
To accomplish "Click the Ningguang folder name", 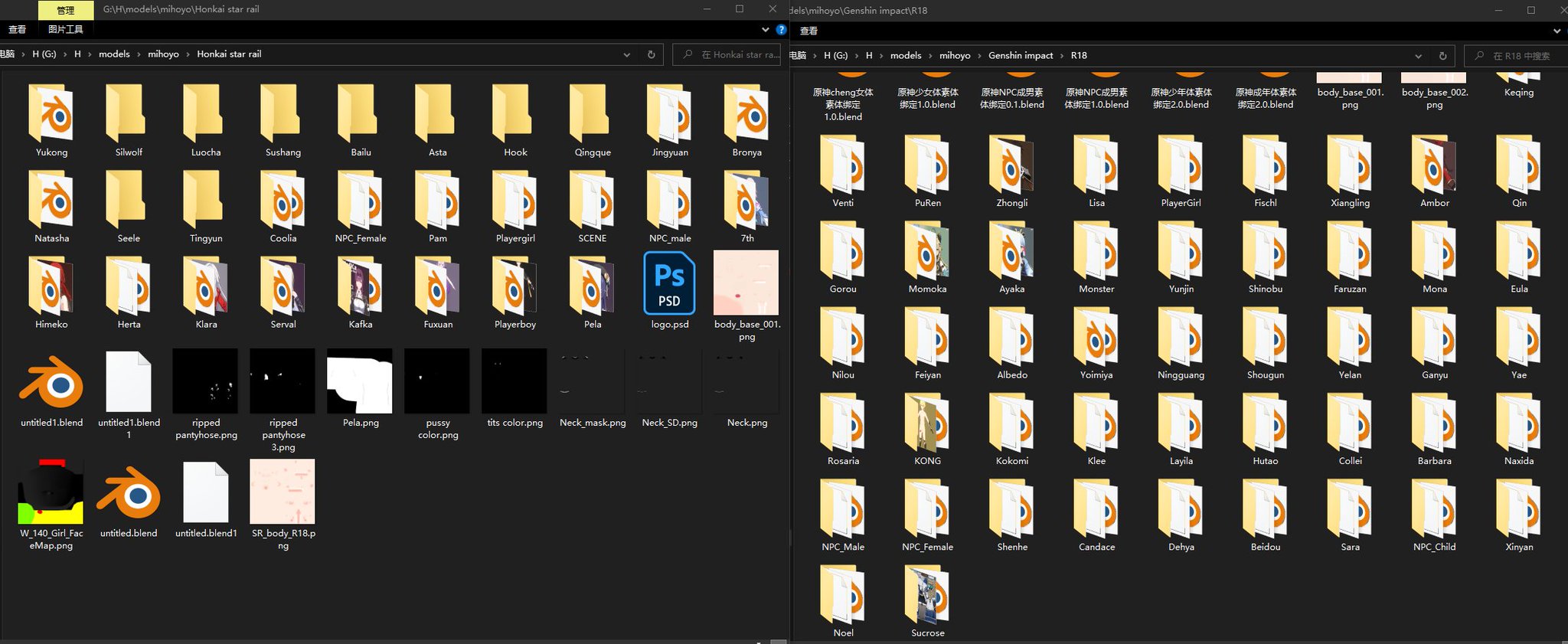I will (1181, 375).
